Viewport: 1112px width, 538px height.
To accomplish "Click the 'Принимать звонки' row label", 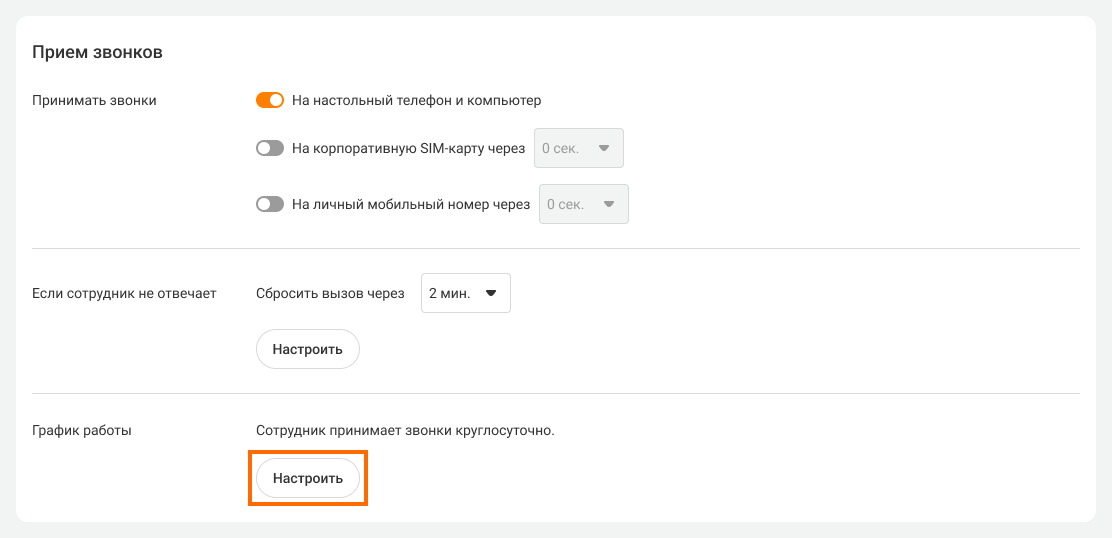I will pos(94,100).
